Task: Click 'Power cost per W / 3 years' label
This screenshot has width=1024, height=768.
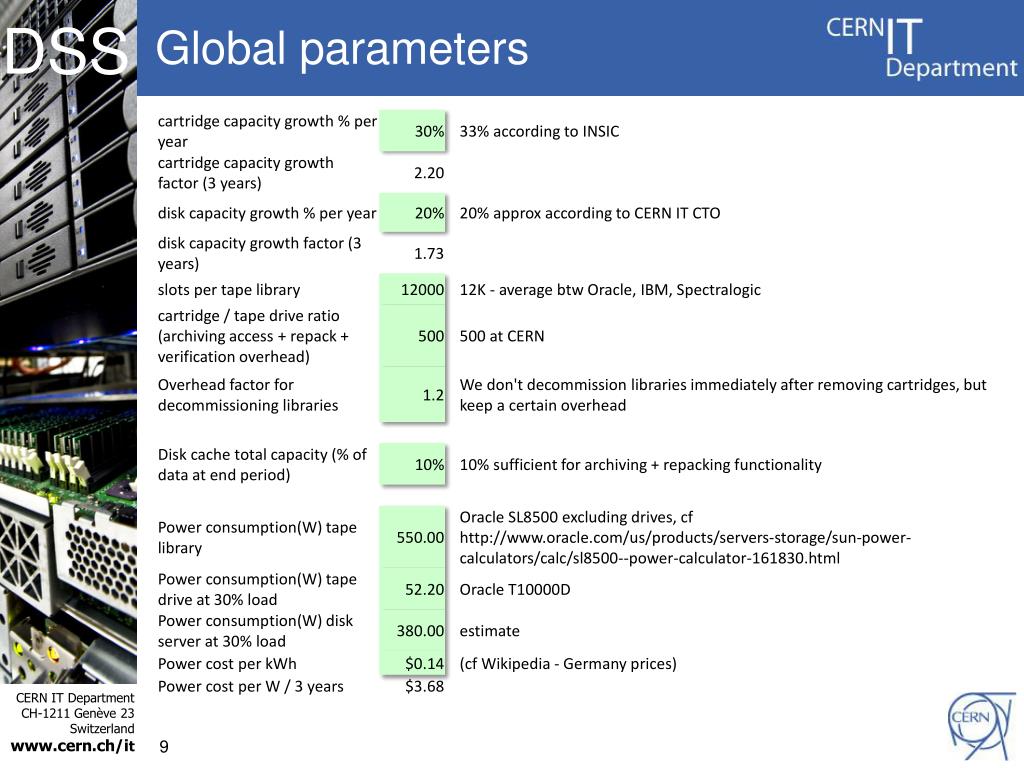Action: (250, 686)
